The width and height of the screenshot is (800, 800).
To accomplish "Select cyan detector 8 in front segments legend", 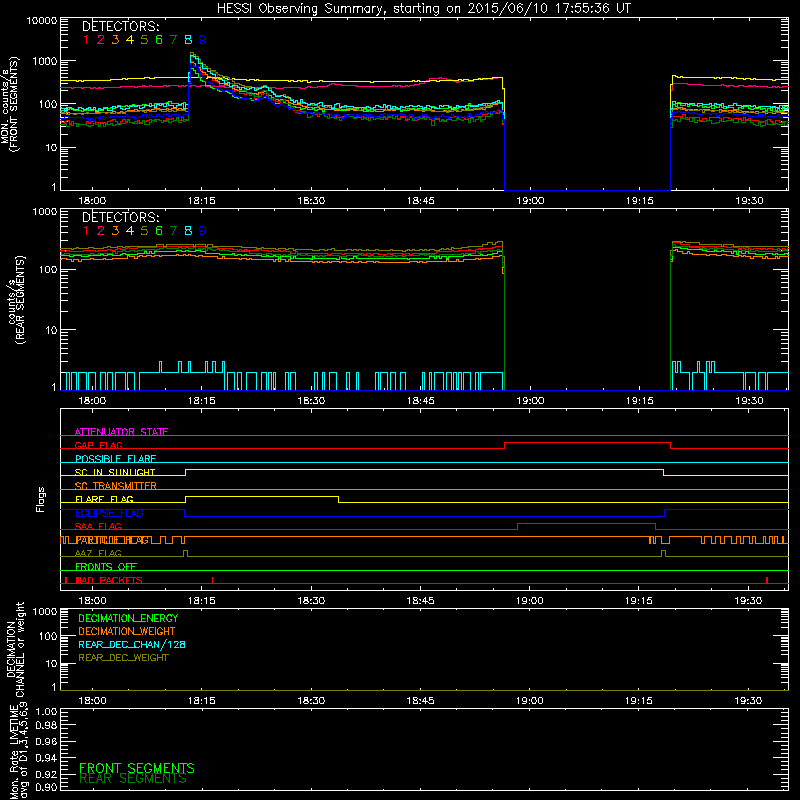I will point(188,40).
